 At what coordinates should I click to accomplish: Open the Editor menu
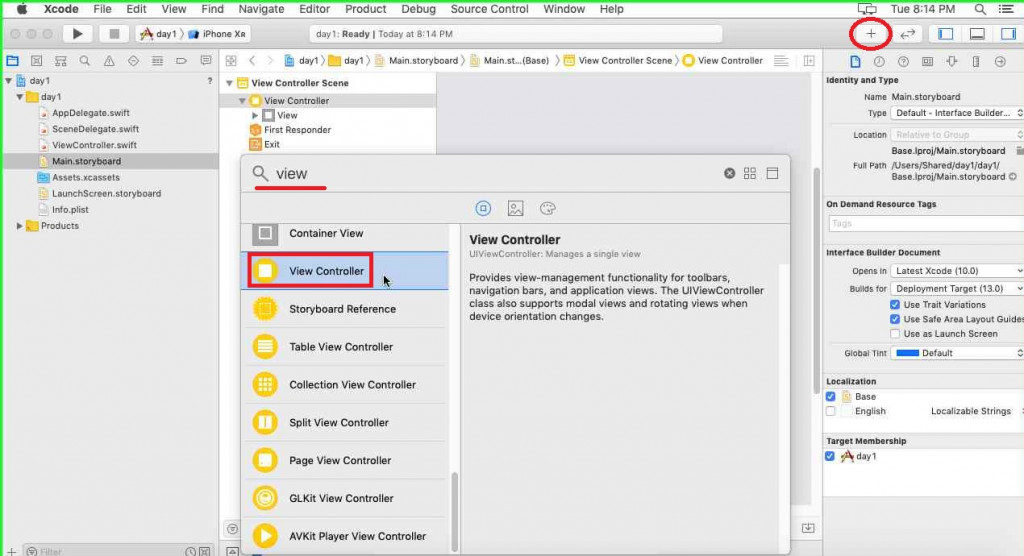(314, 9)
